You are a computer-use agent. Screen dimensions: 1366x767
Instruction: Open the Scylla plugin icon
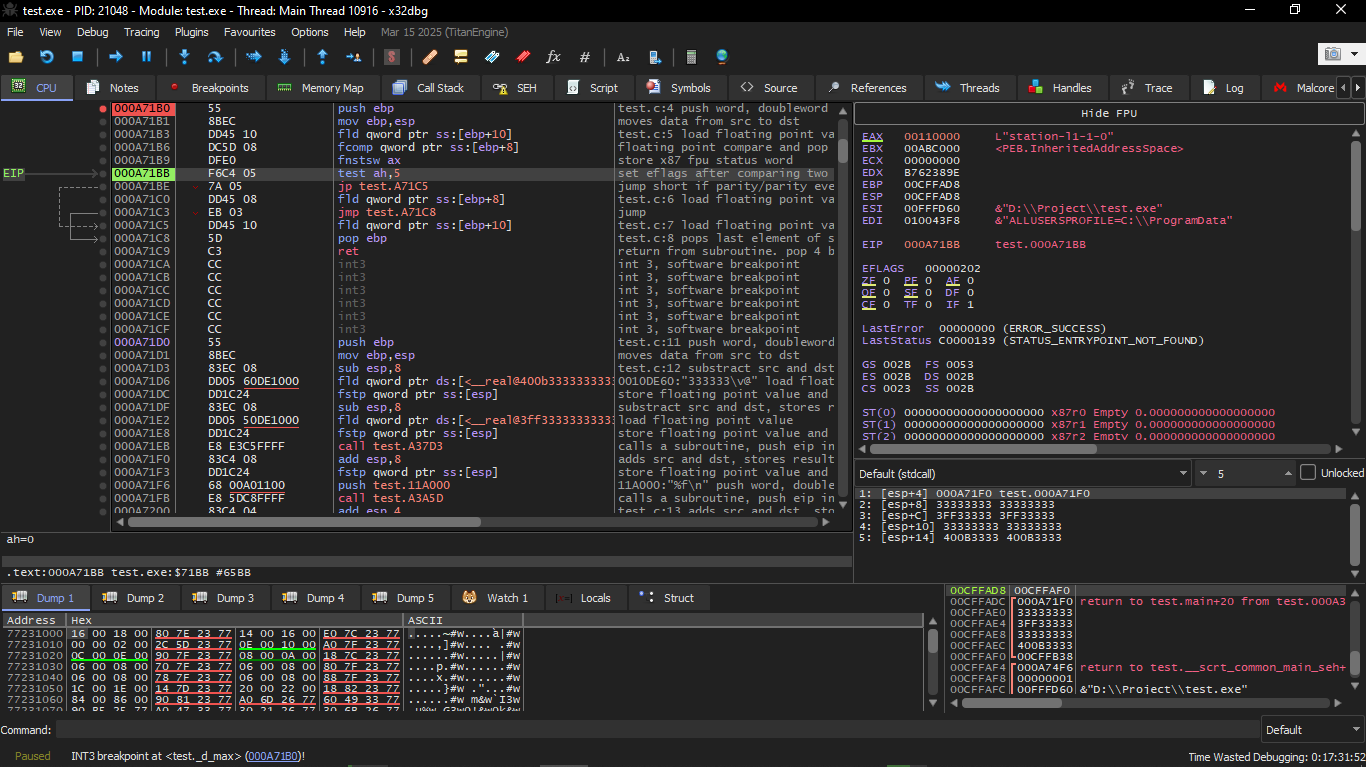pyautogui.click(x=392, y=57)
